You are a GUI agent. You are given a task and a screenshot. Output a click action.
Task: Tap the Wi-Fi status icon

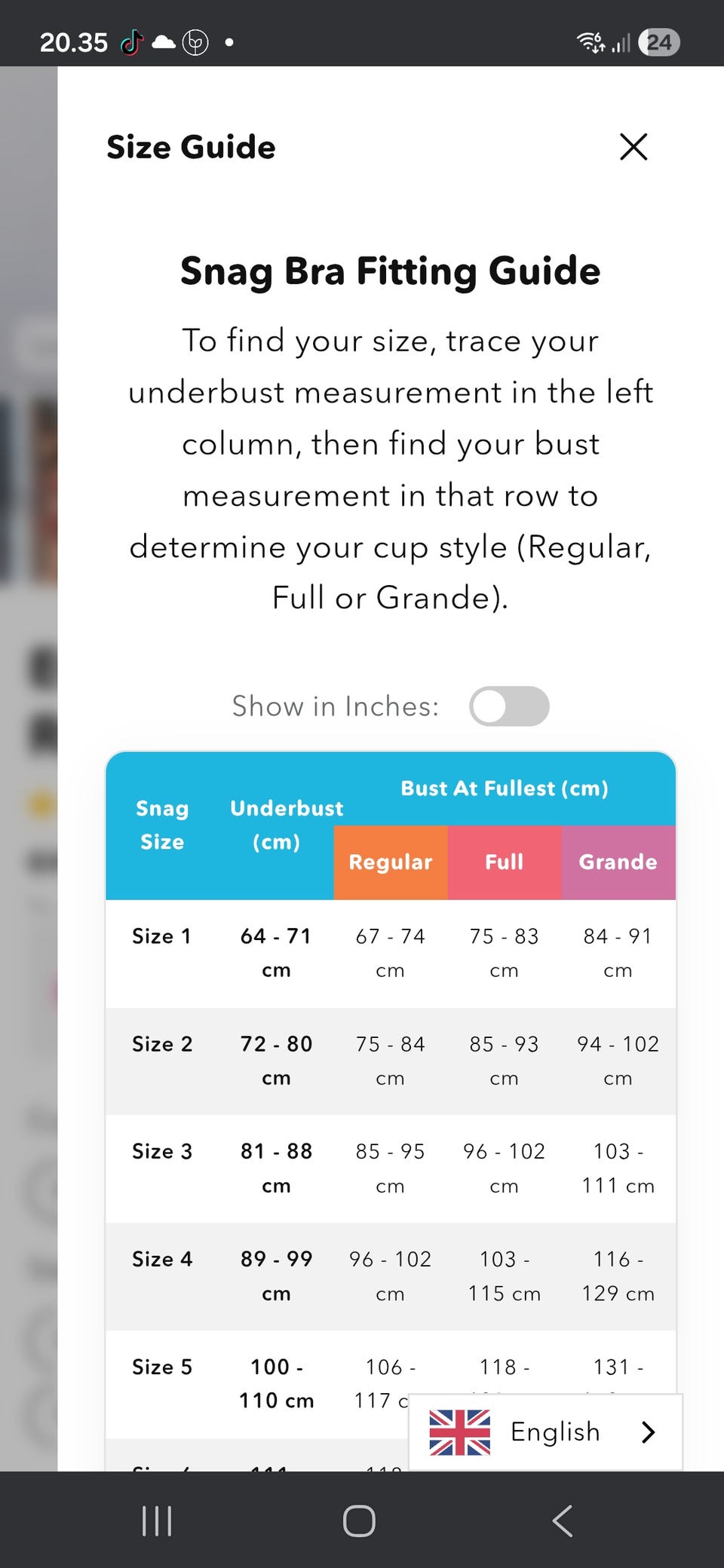click(591, 42)
